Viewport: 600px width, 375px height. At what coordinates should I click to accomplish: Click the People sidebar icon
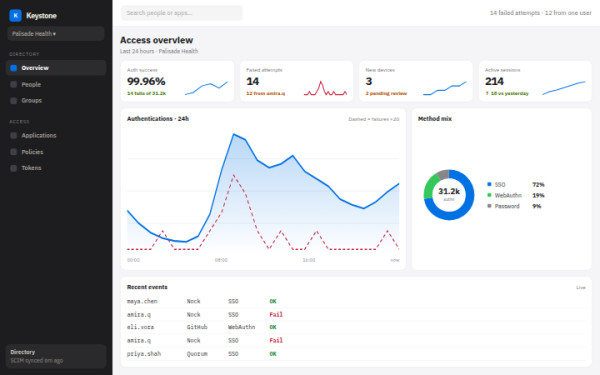[14, 85]
